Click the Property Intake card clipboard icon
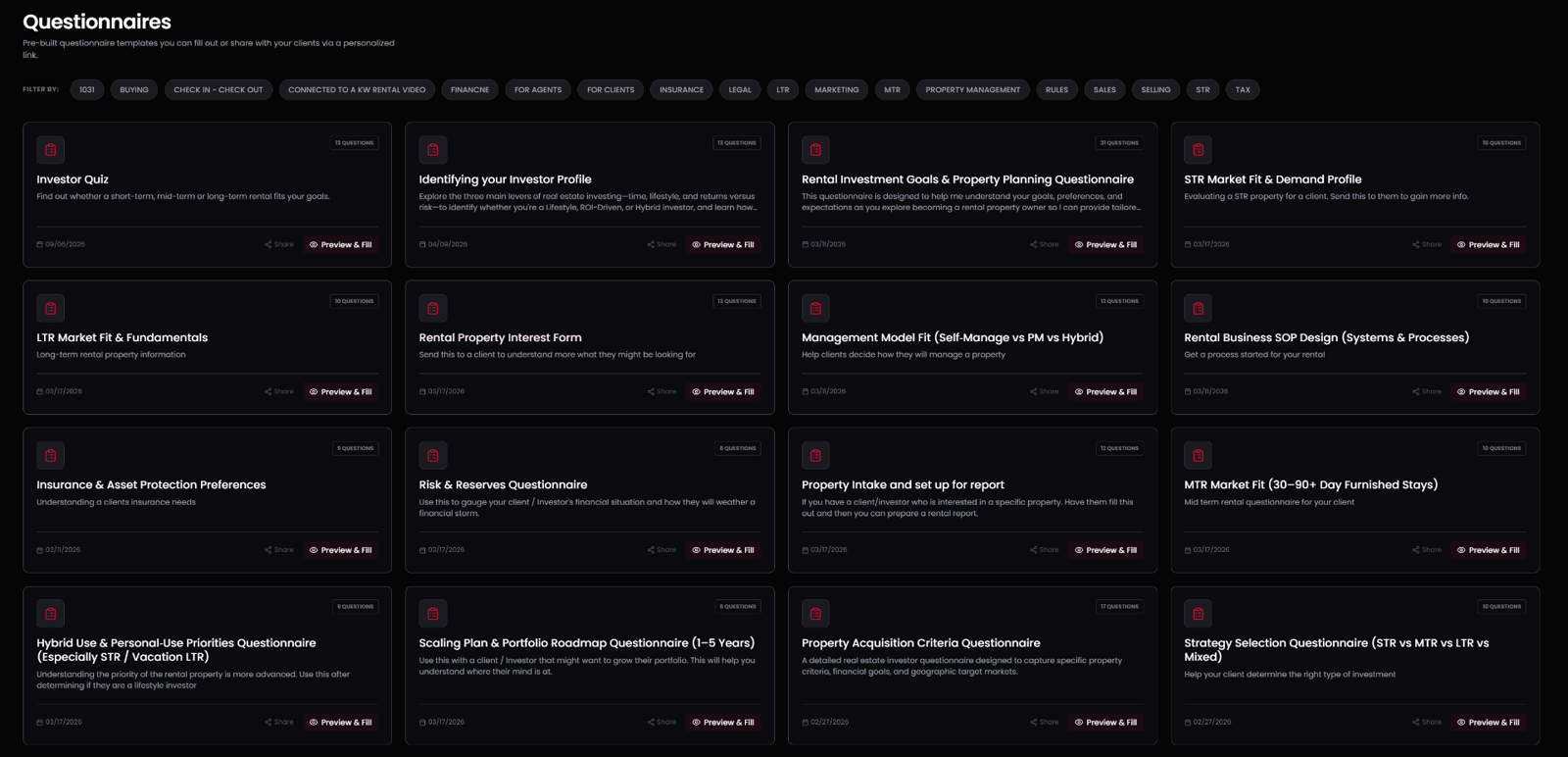This screenshot has width=1568, height=757. click(x=815, y=455)
